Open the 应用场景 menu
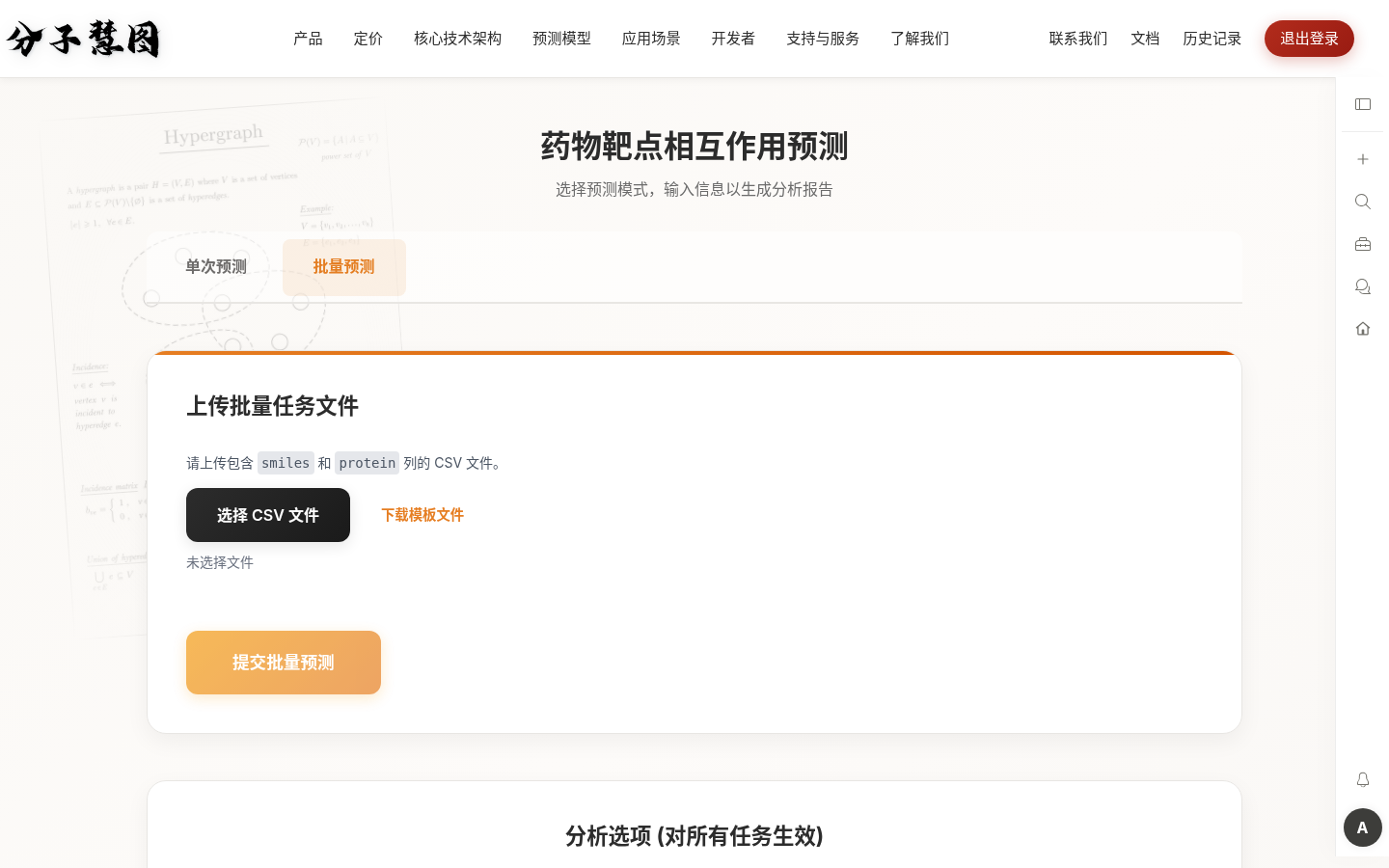Viewport: 1389px width, 868px height. pyautogui.click(x=651, y=39)
